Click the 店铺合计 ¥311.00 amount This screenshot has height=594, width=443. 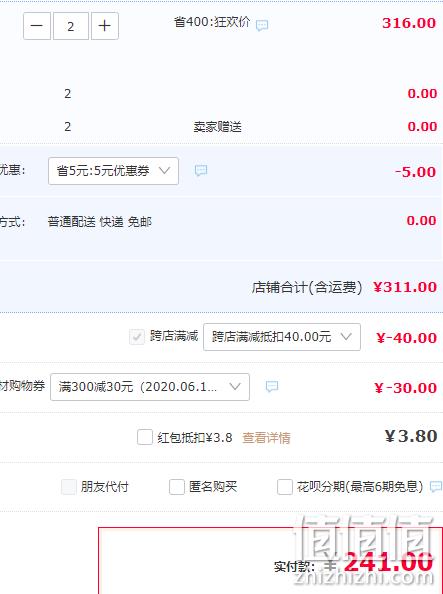tap(405, 287)
